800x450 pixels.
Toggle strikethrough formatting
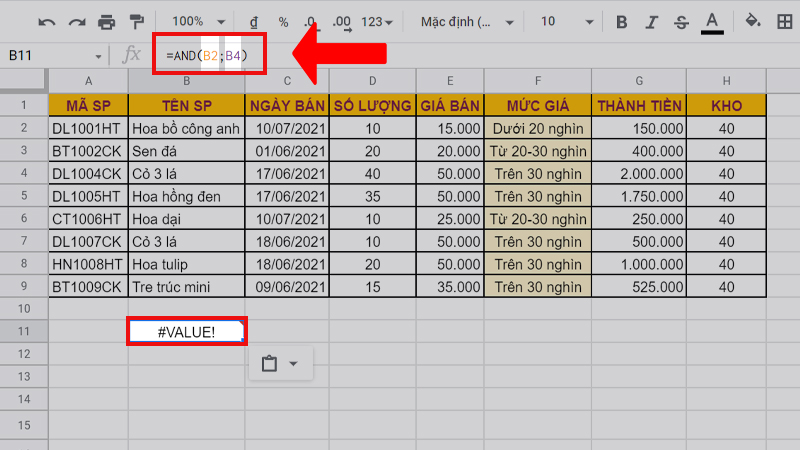681,22
